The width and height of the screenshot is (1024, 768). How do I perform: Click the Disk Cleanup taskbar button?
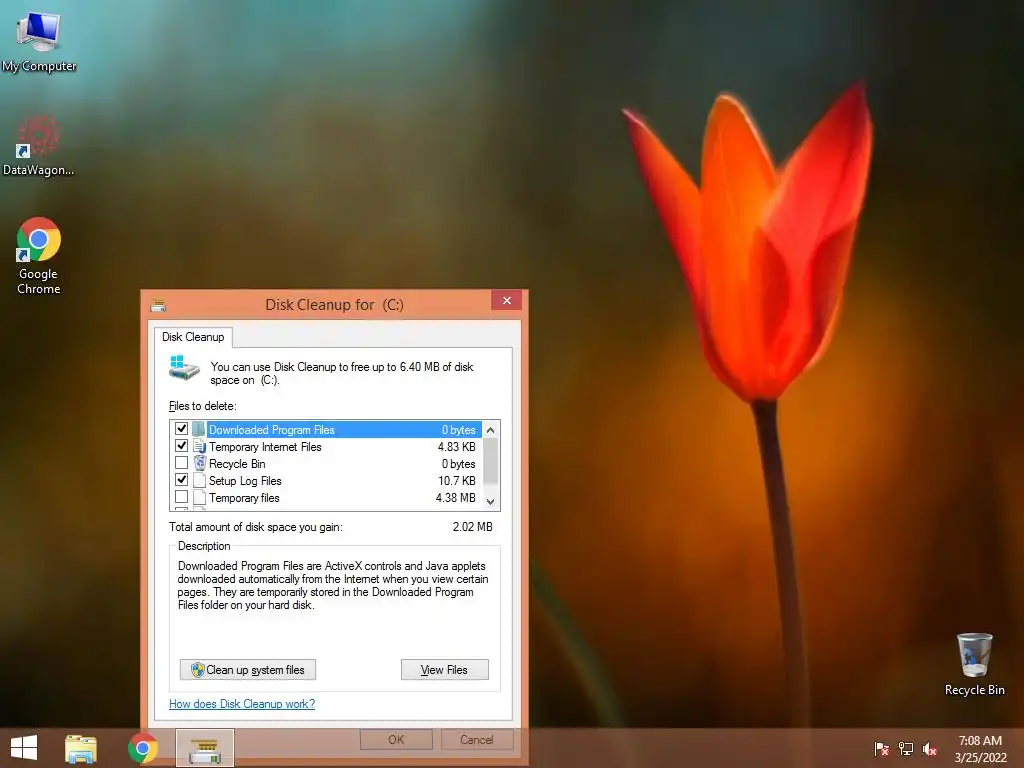(x=204, y=748)
